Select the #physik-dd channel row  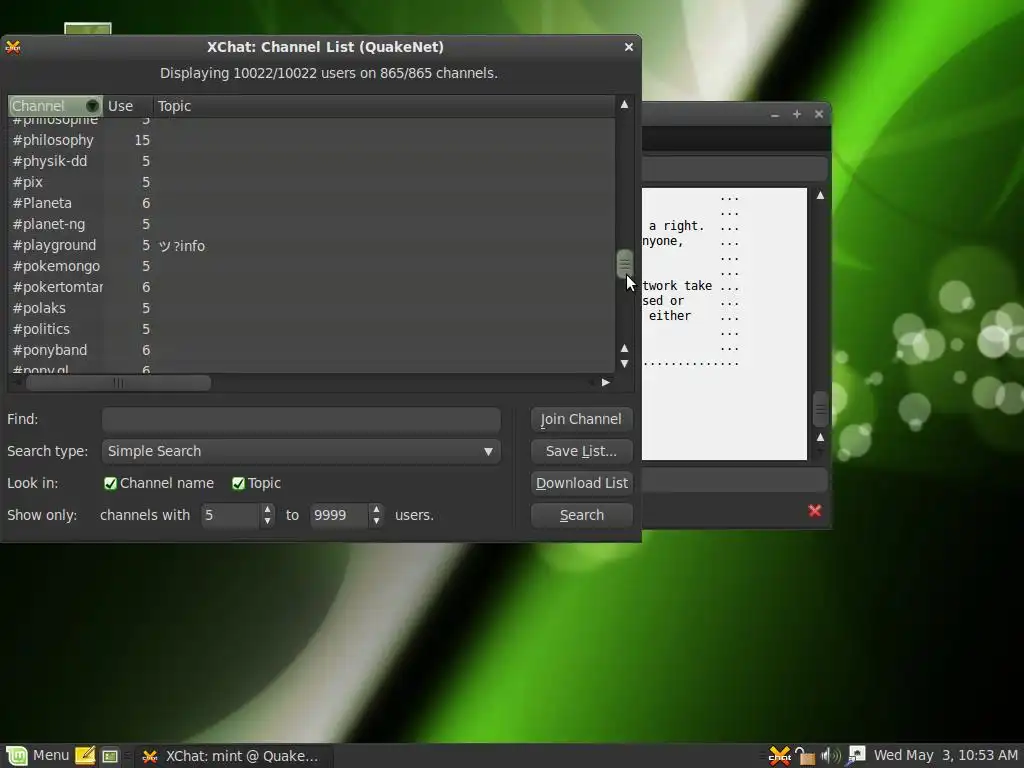pyautogui.click(x=311, y=161)
